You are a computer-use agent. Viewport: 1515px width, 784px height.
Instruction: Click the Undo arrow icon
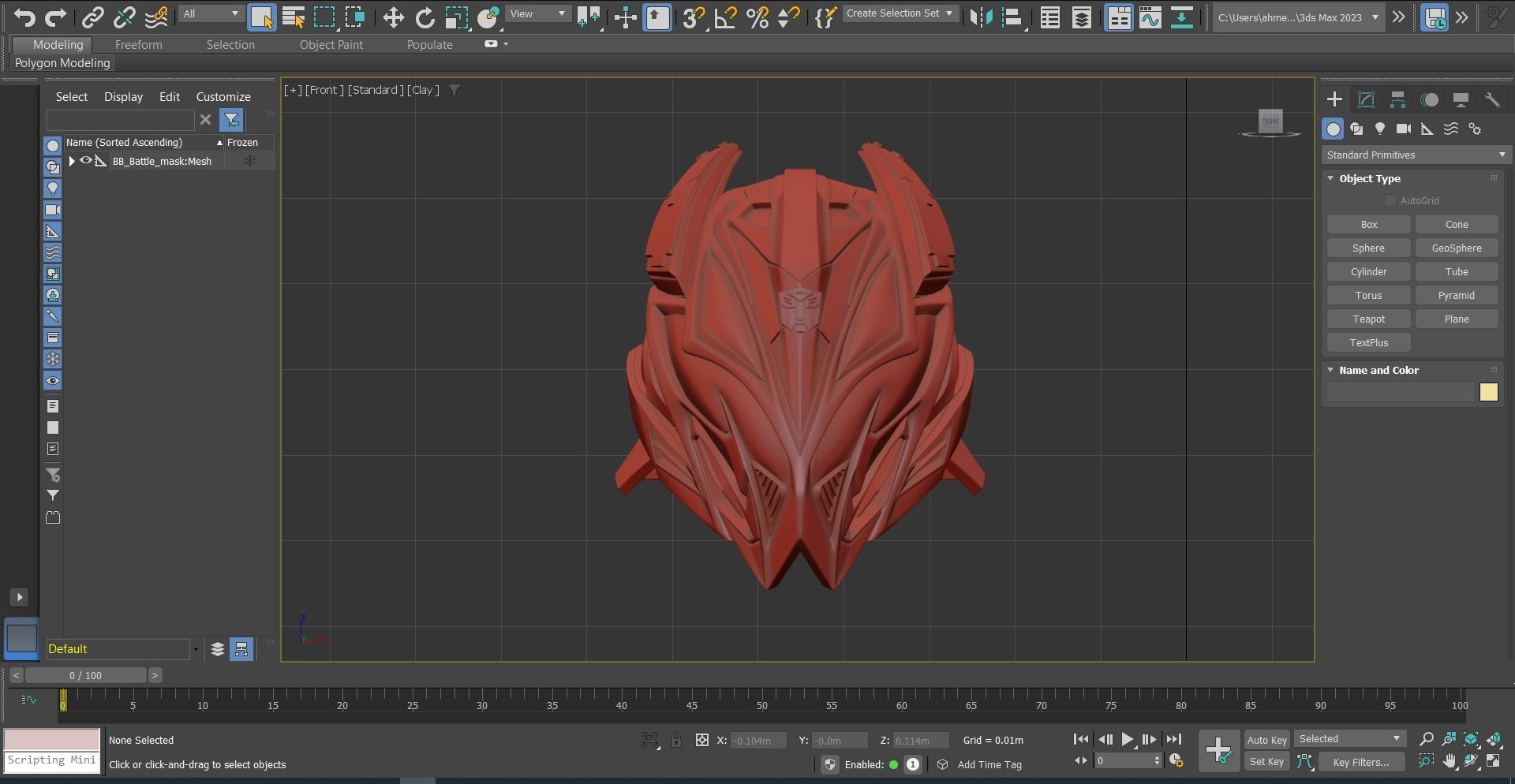(24, 17)
